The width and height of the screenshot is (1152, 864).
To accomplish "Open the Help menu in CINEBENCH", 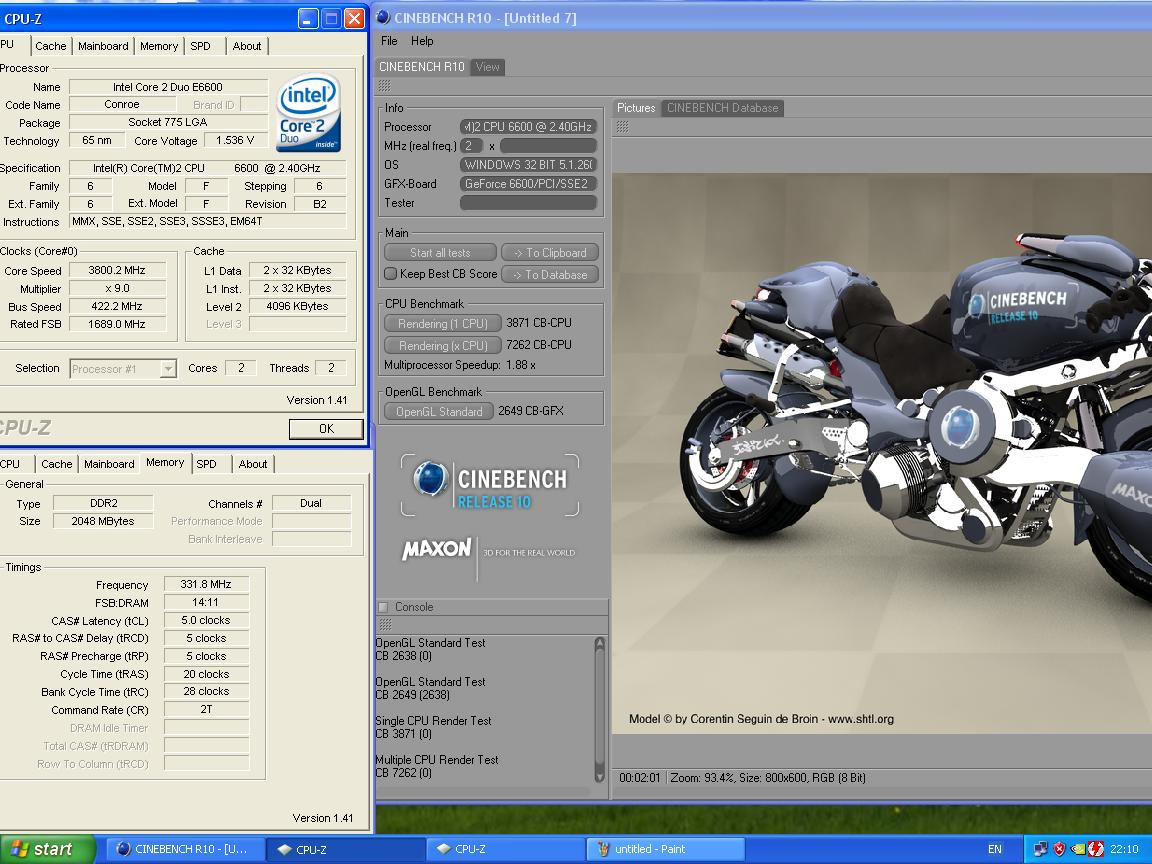I will point(422,41).
